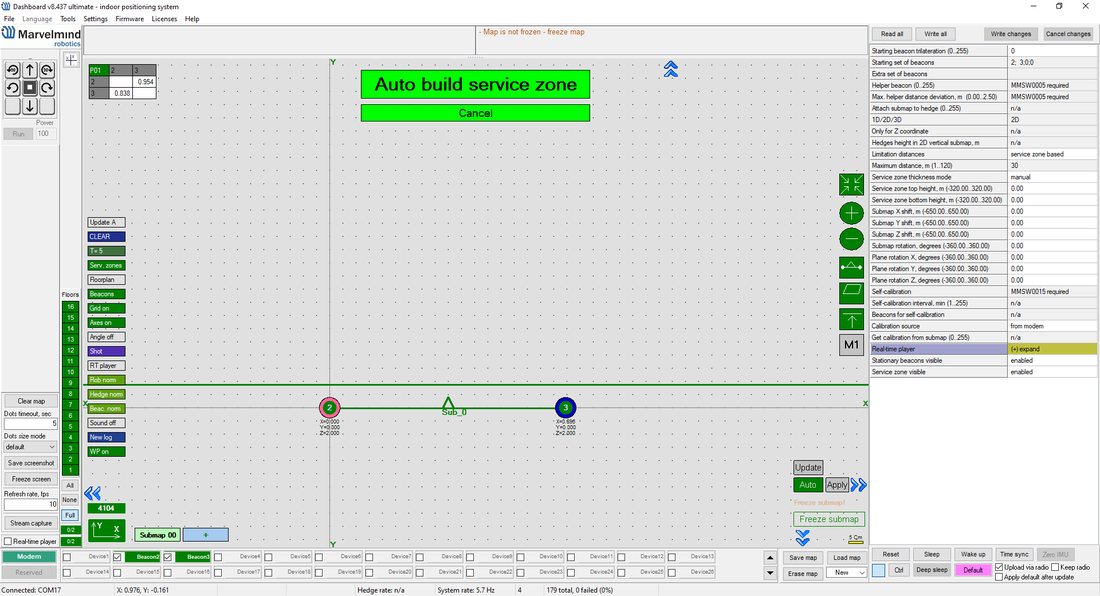Collapse the left panel with blue left chevrons
This screenshot has width=1100, height=596.
click(93, 494)
